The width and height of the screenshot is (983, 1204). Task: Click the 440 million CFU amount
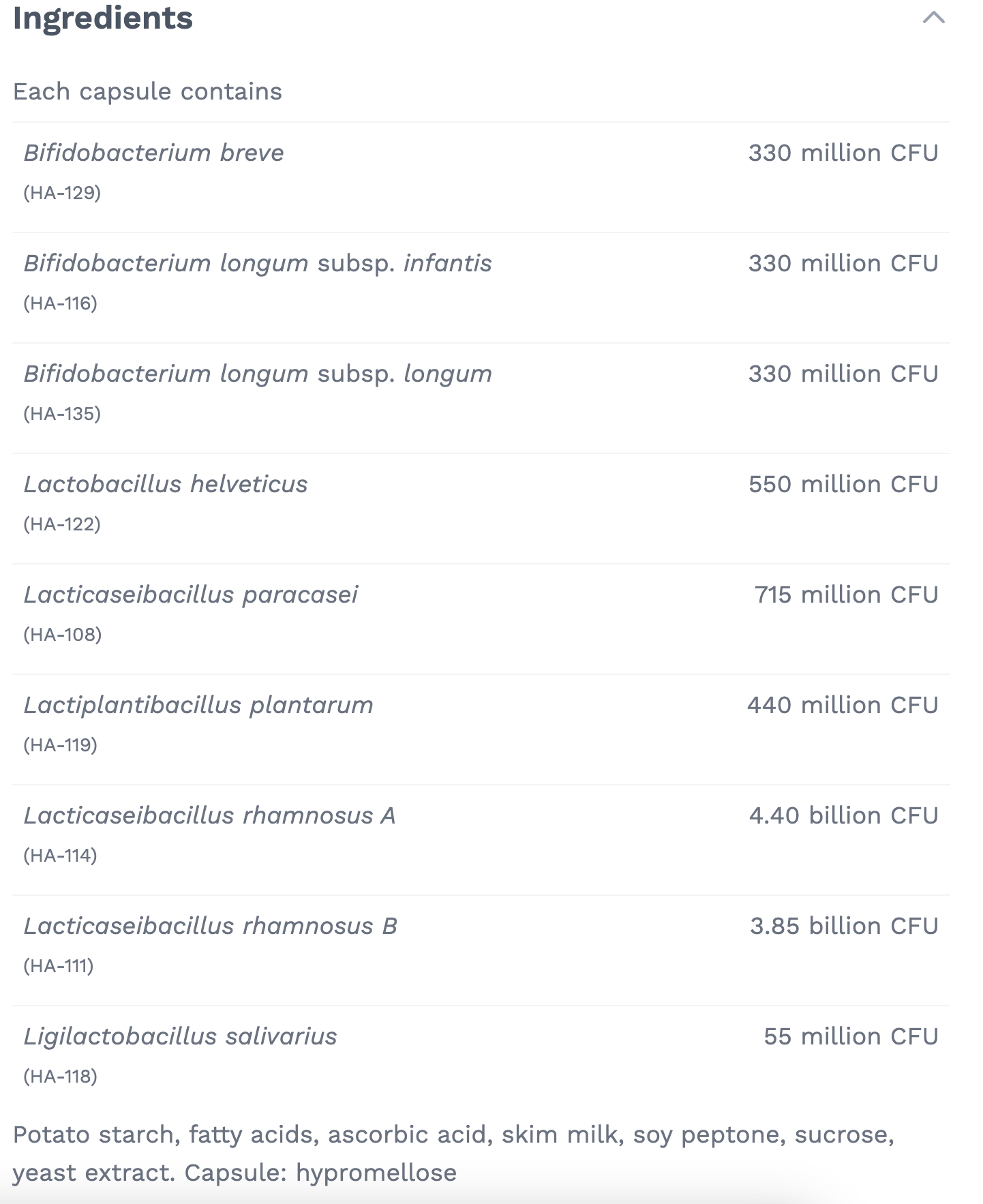[843, 705]
